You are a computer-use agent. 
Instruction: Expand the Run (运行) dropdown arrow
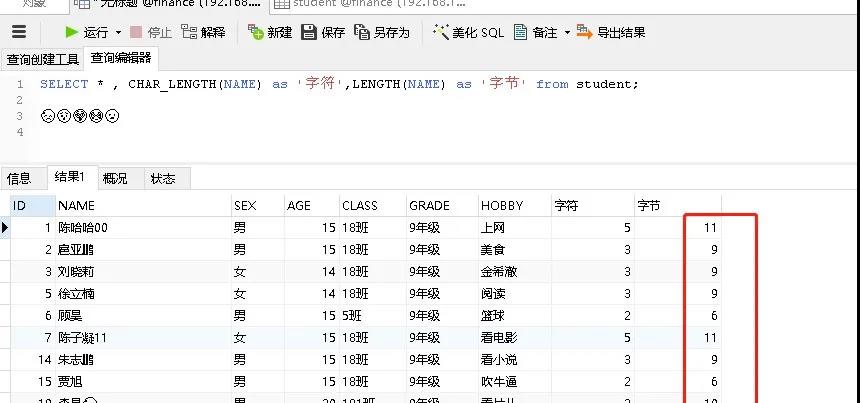click(118, 32)
